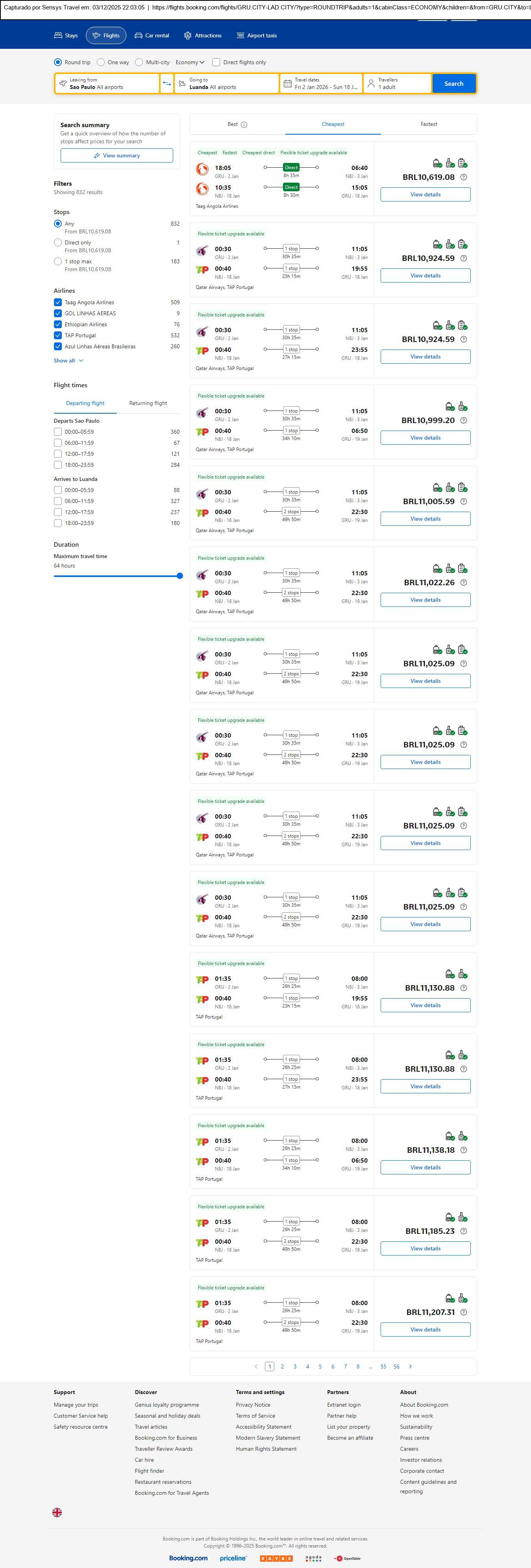This screenshot has width=531, height=1568.
Task: Click the Travel dates field
Action: (x=322, y=84)
